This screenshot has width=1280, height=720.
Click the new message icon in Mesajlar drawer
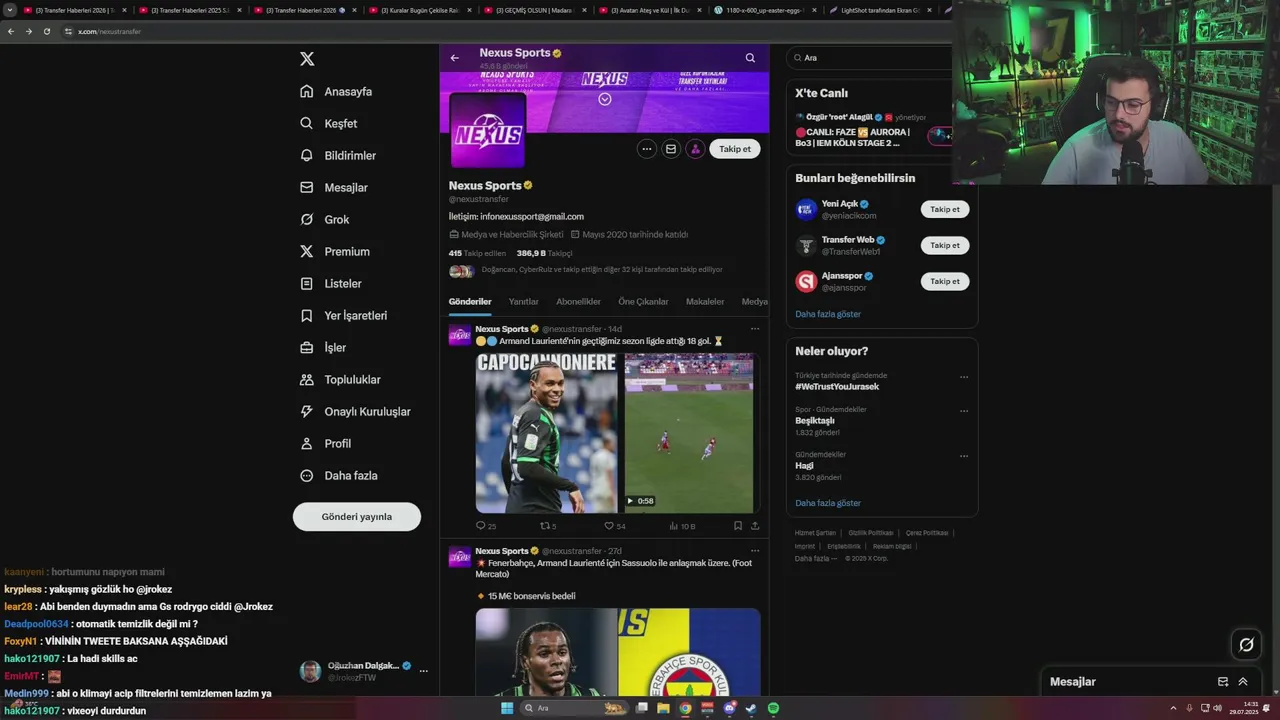pyautogui.click(x=1223, y=682)
